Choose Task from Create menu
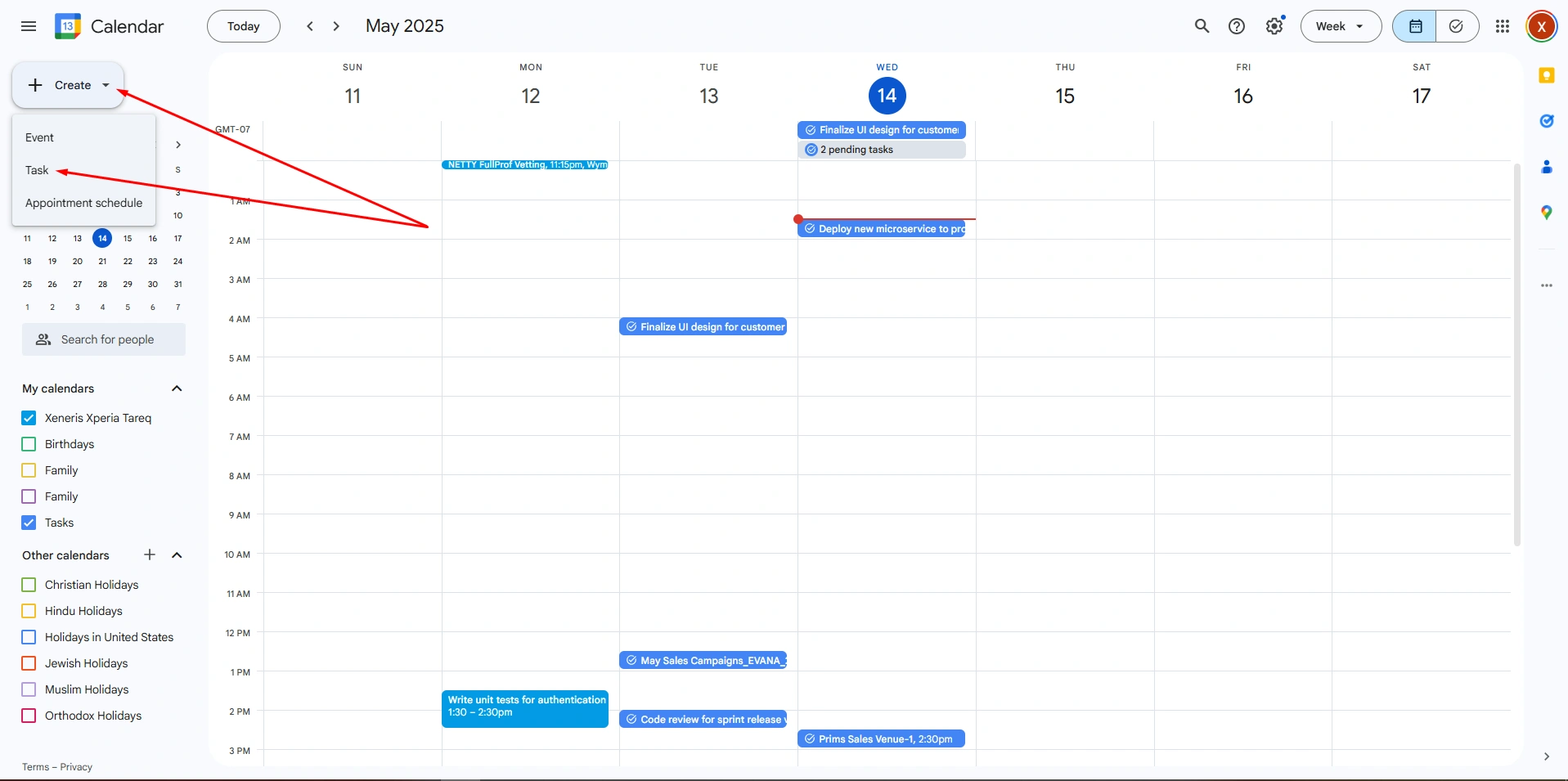The height and width of the screenshot is (781, 1568). tap(37, 170)
